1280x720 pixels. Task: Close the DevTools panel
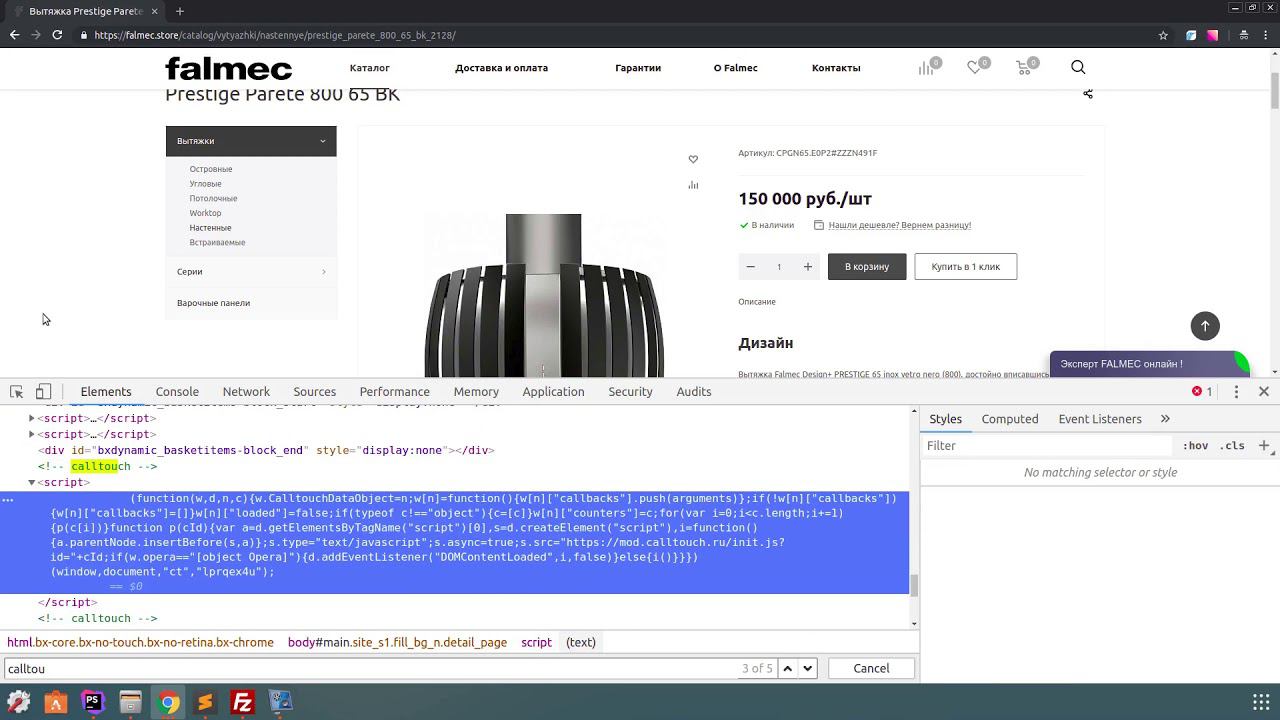point(1264,391)
